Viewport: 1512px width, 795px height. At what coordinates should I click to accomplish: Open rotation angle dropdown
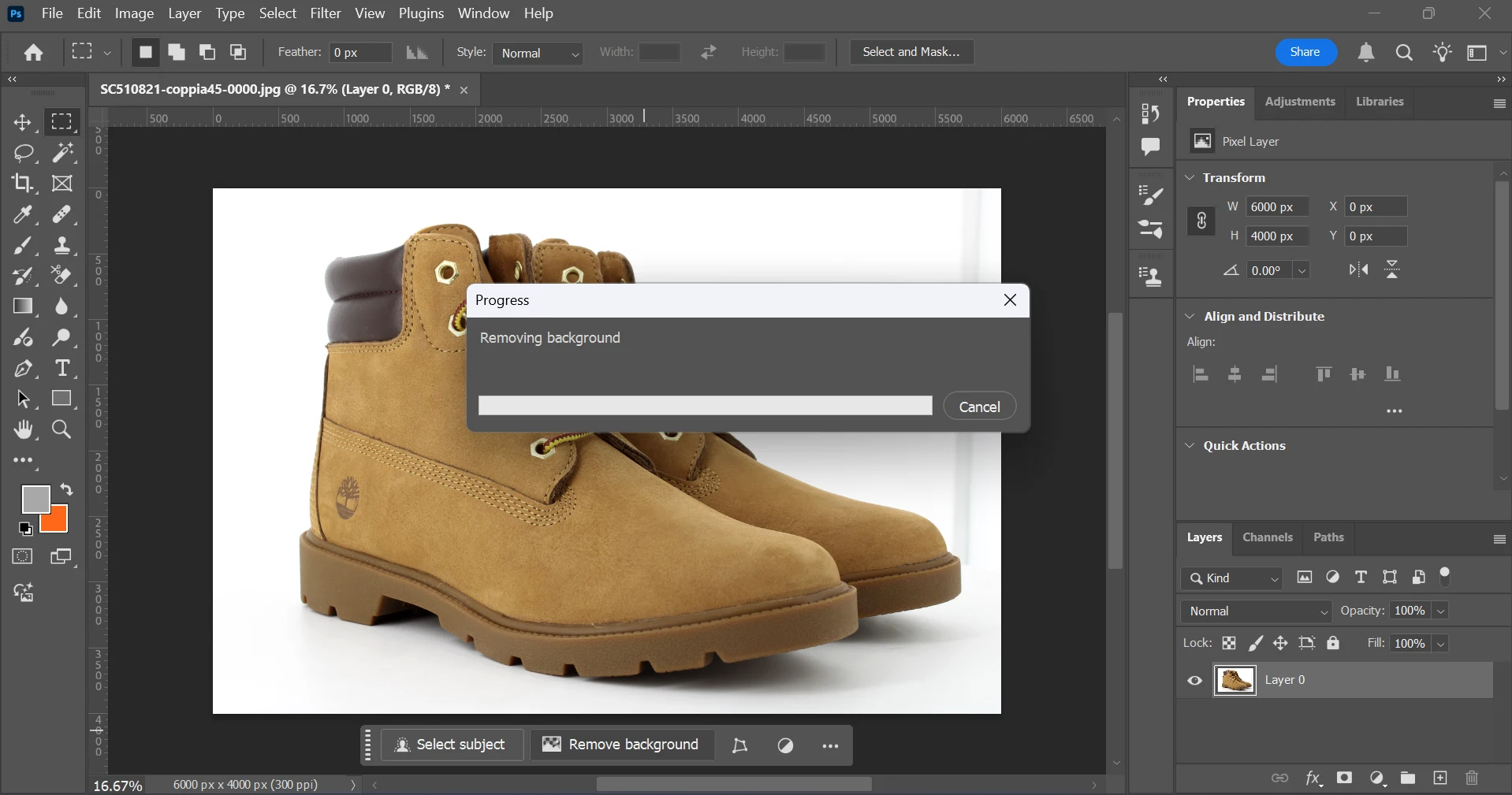pyautogui.click(x=1302, y=270)
